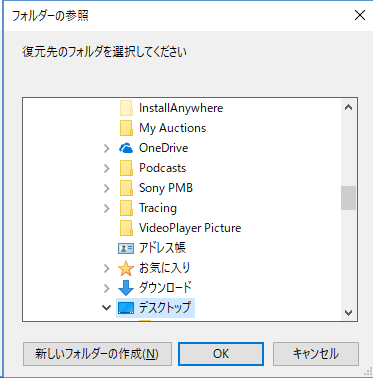Click the VideoPlayer Picture folder icon
Screen dimensions: 373x378
(x=126, y=228)
